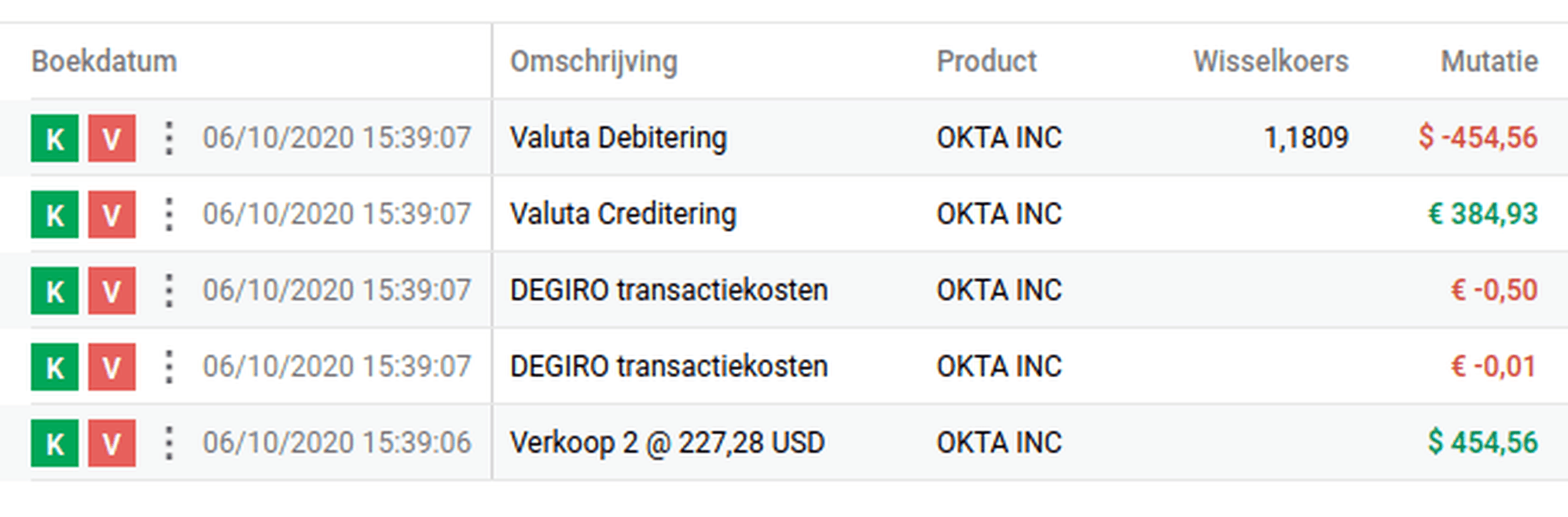The image size is (1568, 517).
Task: Sort by Omschrijving column header
Action: pyautogui.click(x=593, y=62)
